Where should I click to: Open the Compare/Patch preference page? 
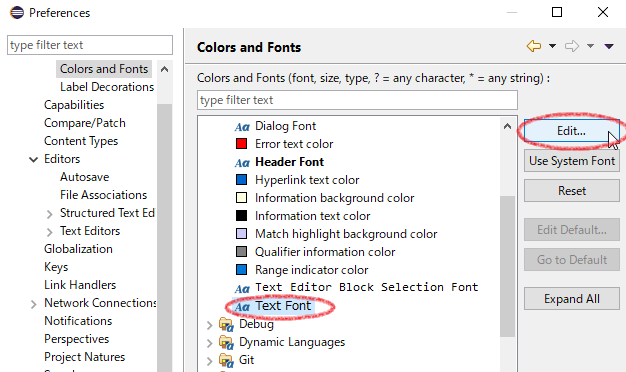pyautogui.click(x=85, y=123)
